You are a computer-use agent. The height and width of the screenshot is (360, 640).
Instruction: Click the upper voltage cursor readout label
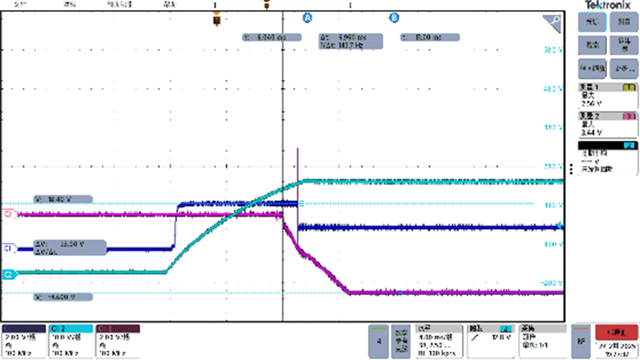pyautogui.click(x=63, y=199)
